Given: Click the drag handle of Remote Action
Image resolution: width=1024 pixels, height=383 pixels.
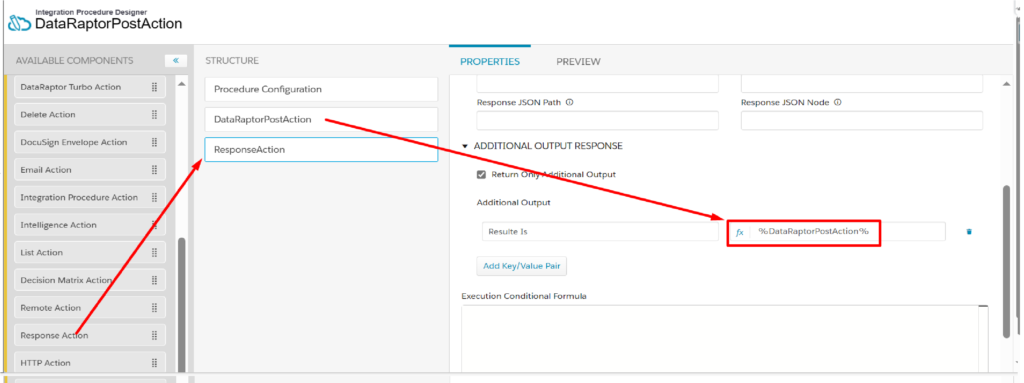Looking at the screenshot, I should click(x=155, y=308).
